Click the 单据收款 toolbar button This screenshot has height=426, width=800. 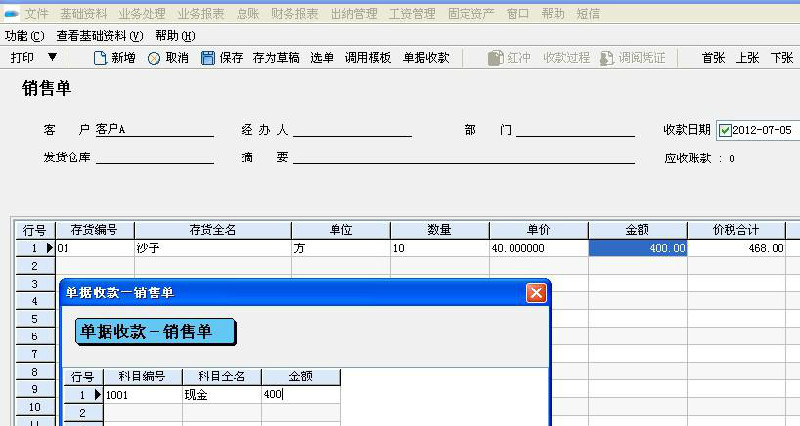point(426,58)
